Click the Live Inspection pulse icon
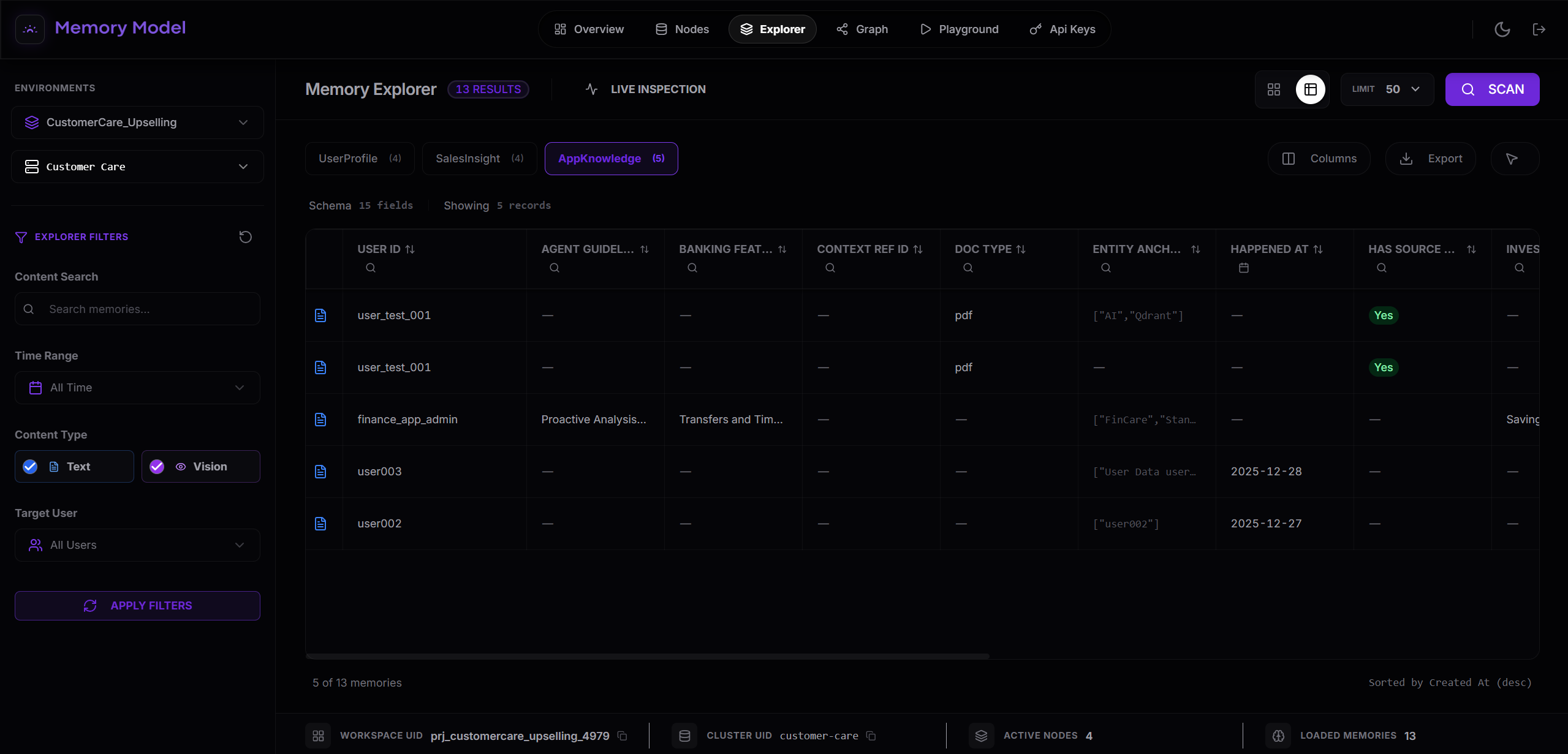The height and width of the screenshot is (754, 1568). [591, 89]
